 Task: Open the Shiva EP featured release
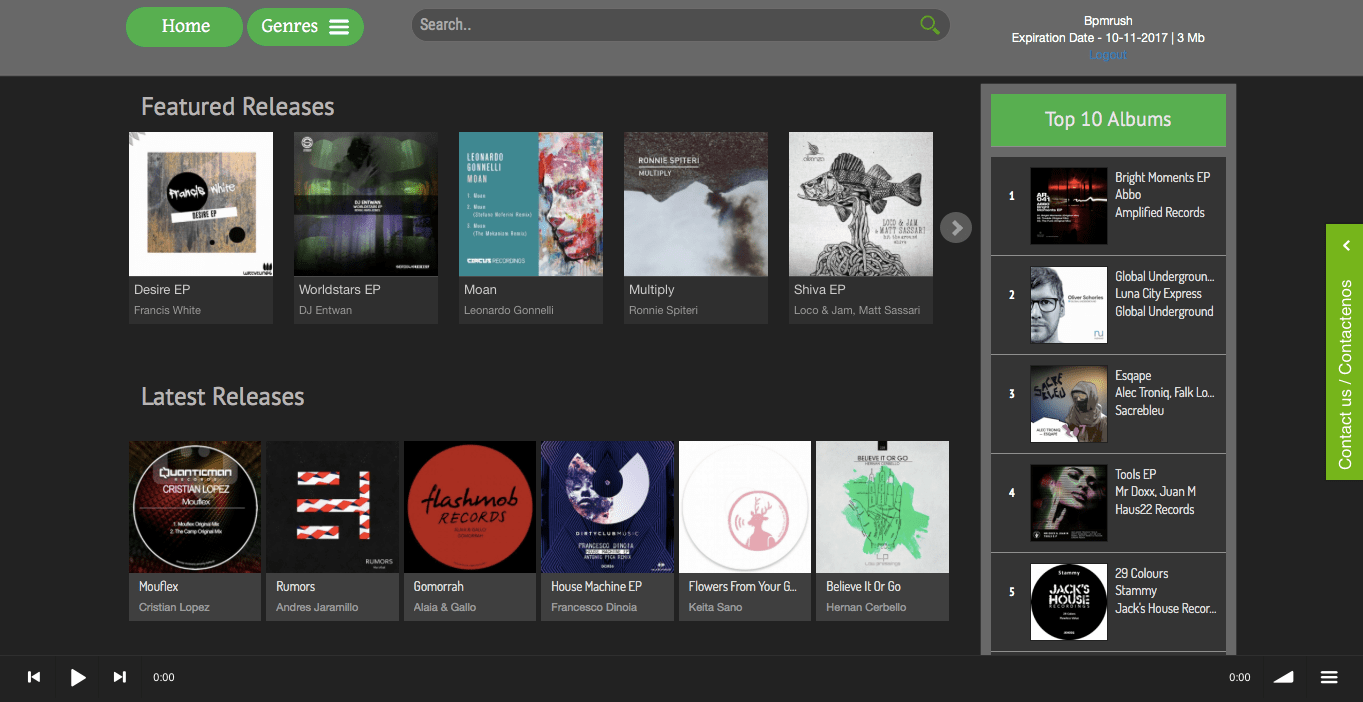[860, 204]
